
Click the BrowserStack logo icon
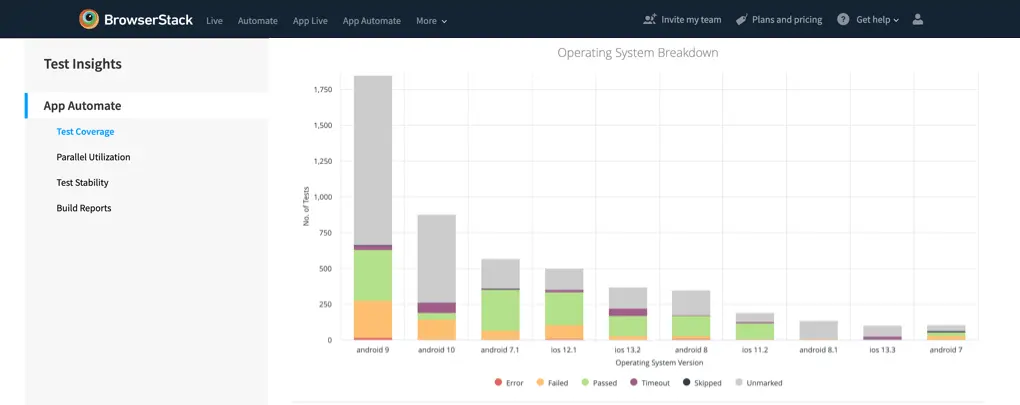pos(89,20)
